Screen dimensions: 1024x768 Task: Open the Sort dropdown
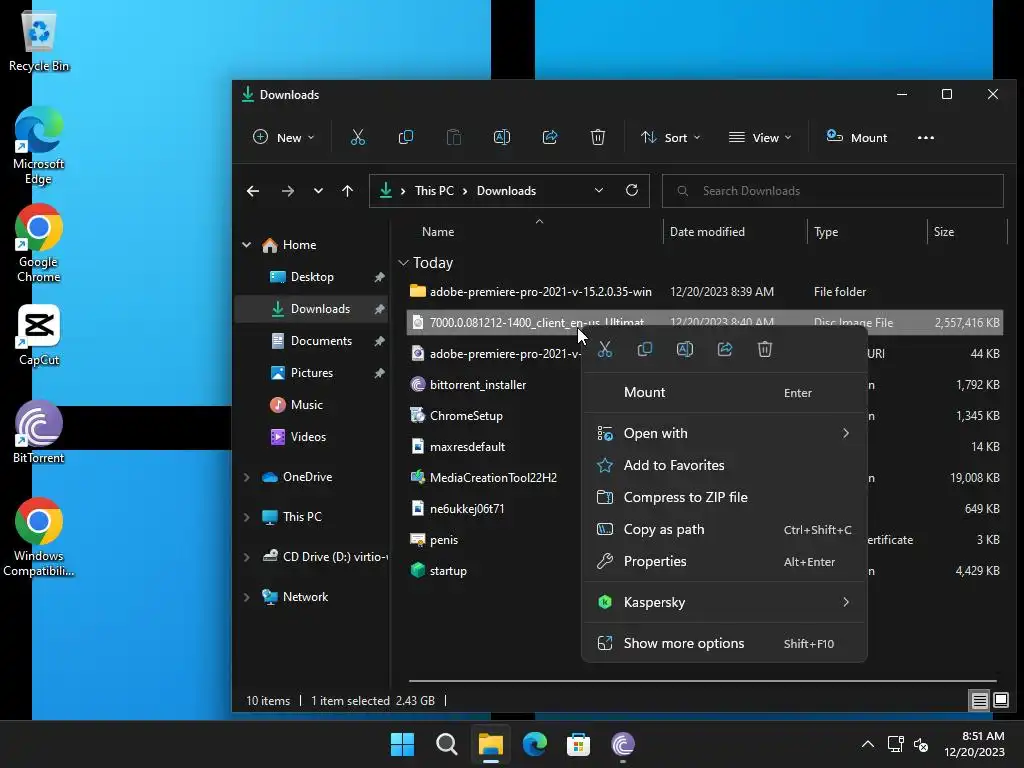pos(671,137)
